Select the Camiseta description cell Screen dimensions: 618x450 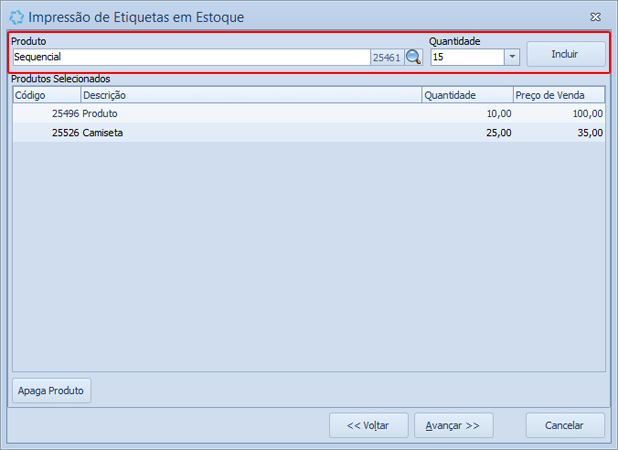[251, 132]
